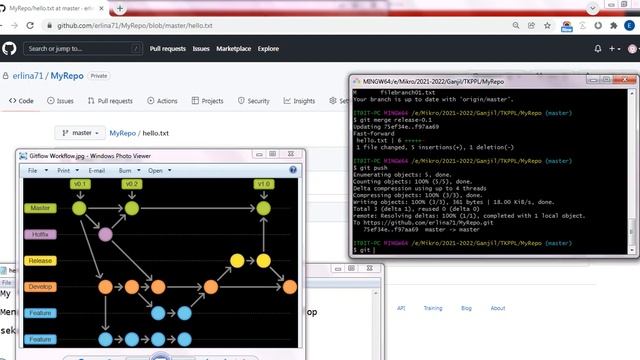Viewport: 640px width, 360px height.
Task: Click the Private badge next to MyRepo
Action: [99, 76]
